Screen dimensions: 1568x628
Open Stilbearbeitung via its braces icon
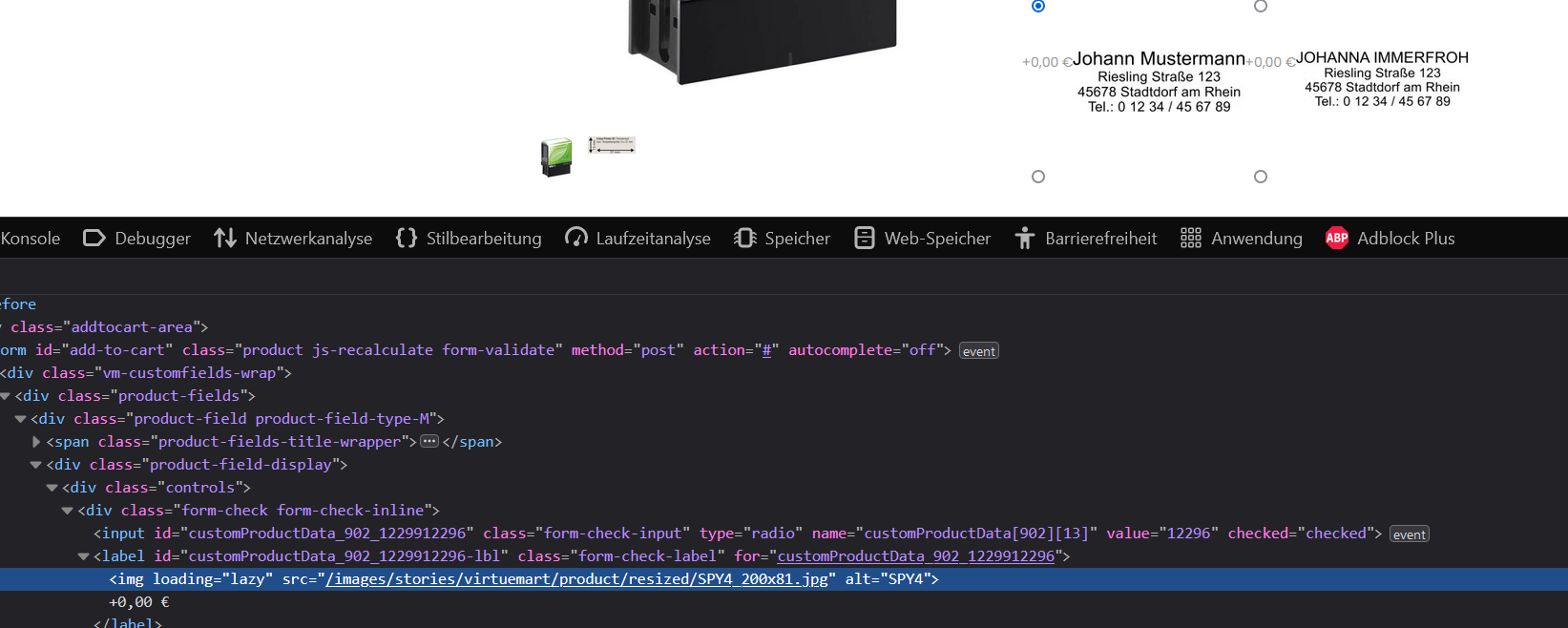pos(407,238)
